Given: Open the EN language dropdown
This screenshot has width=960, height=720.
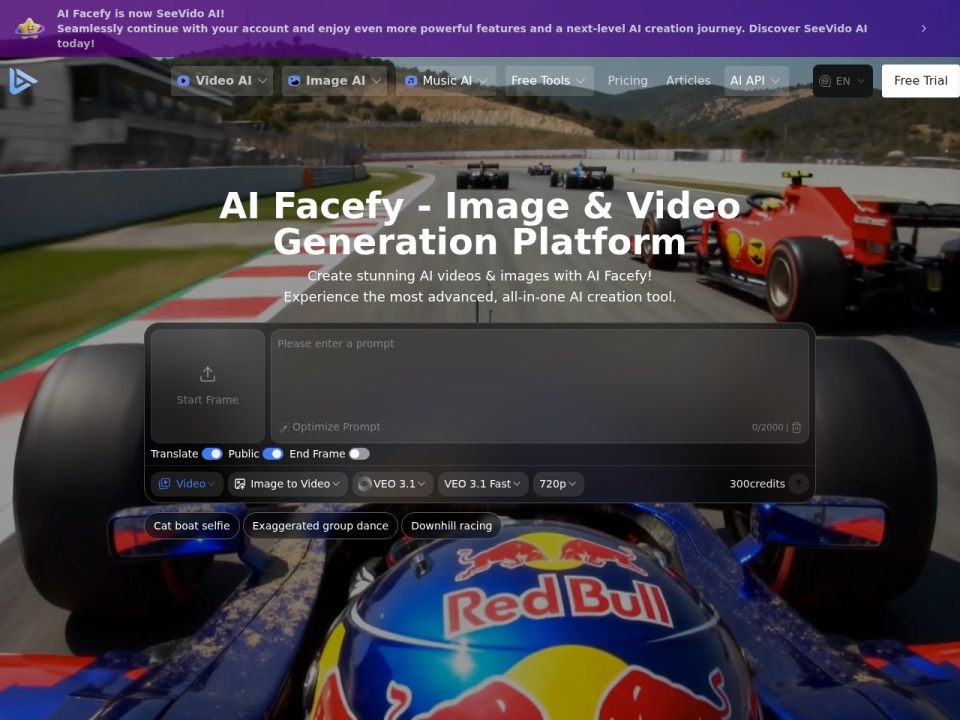Looking at the screenshot, I should [842, 81].
